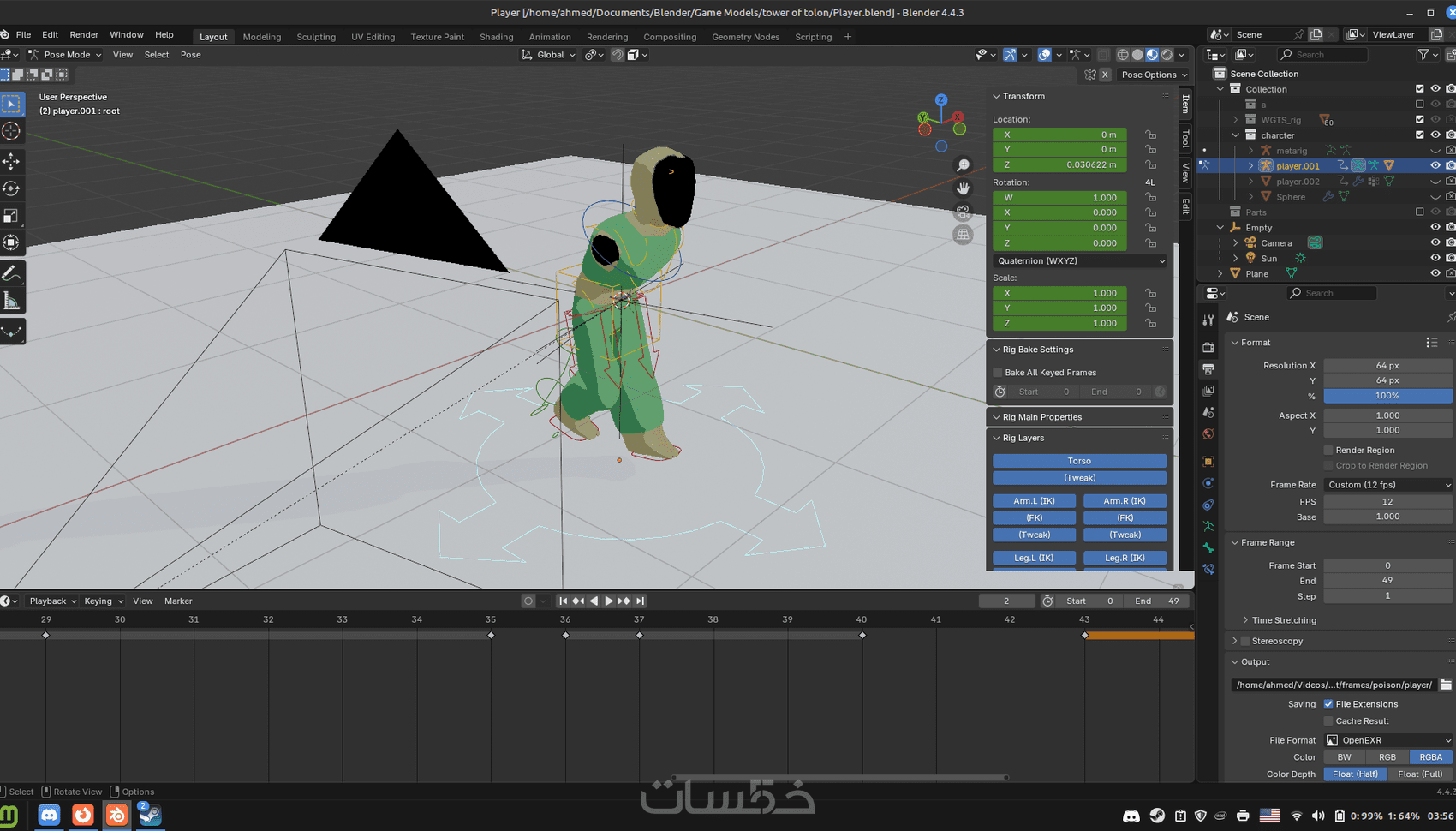Click the Torso rig layer button

point(1079,461)
